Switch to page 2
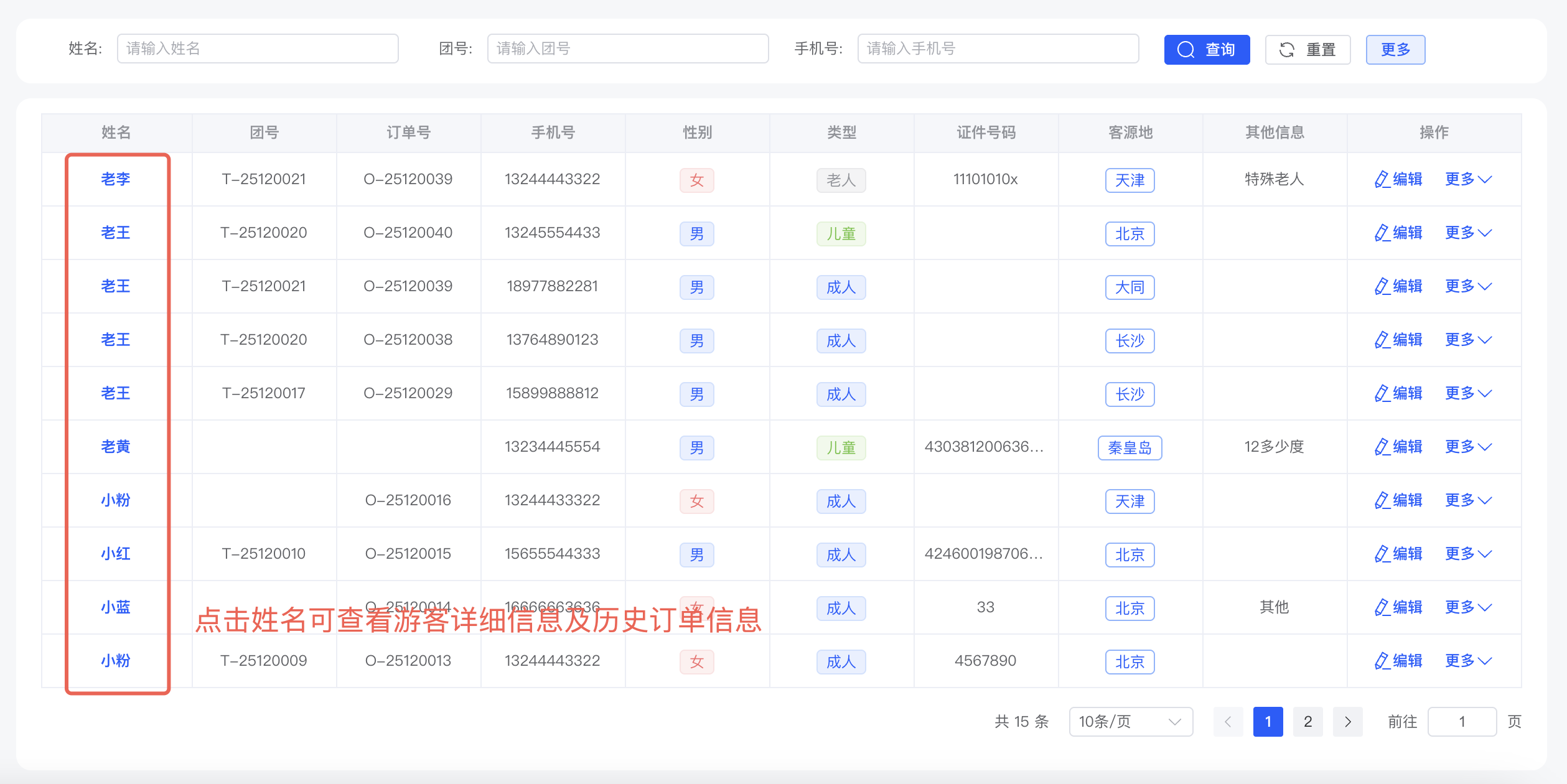Viewport: 1567px width, 784px height. click(1307, 722)
